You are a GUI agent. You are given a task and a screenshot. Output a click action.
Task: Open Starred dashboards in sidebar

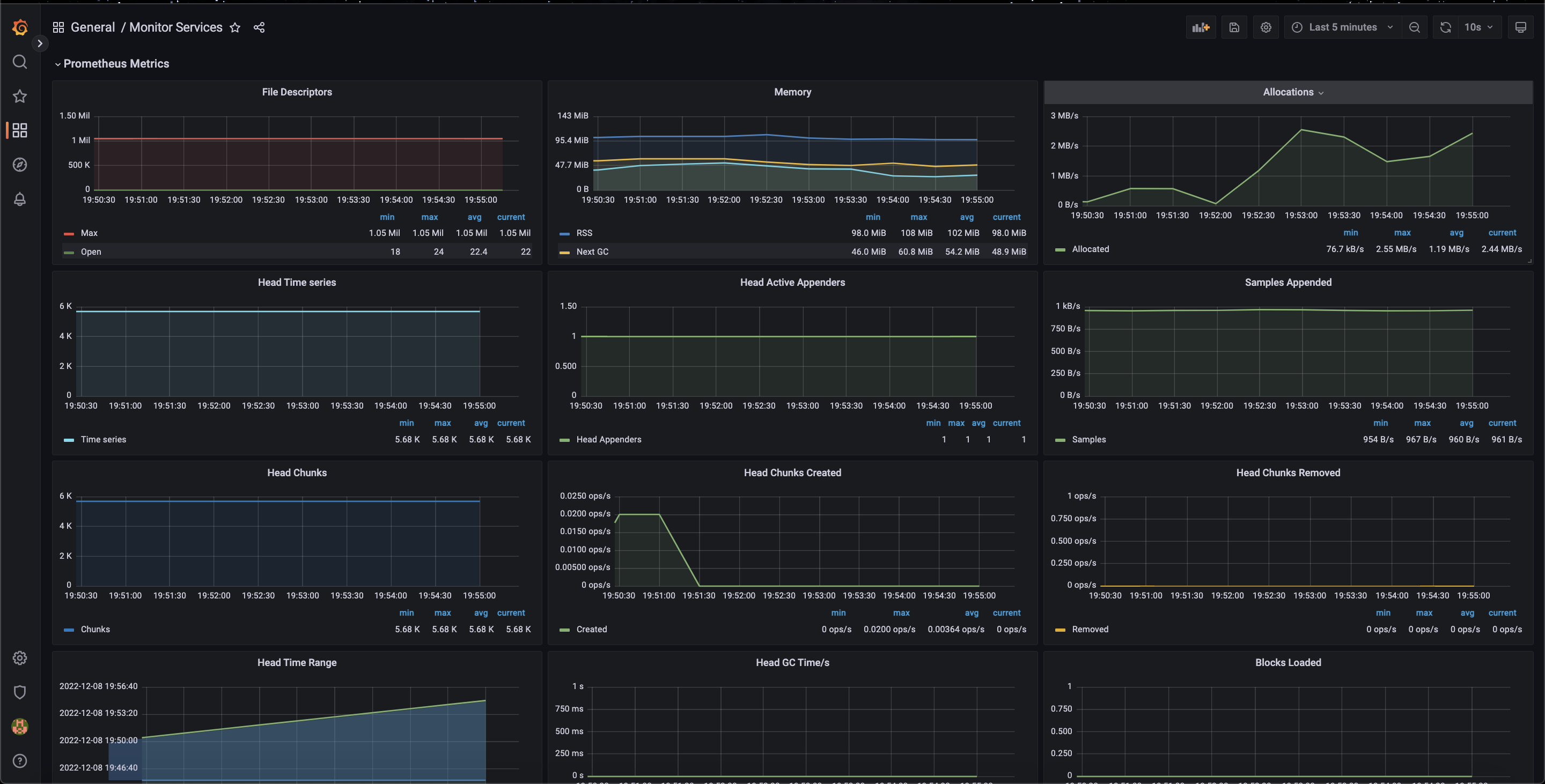tap(20, 96)
